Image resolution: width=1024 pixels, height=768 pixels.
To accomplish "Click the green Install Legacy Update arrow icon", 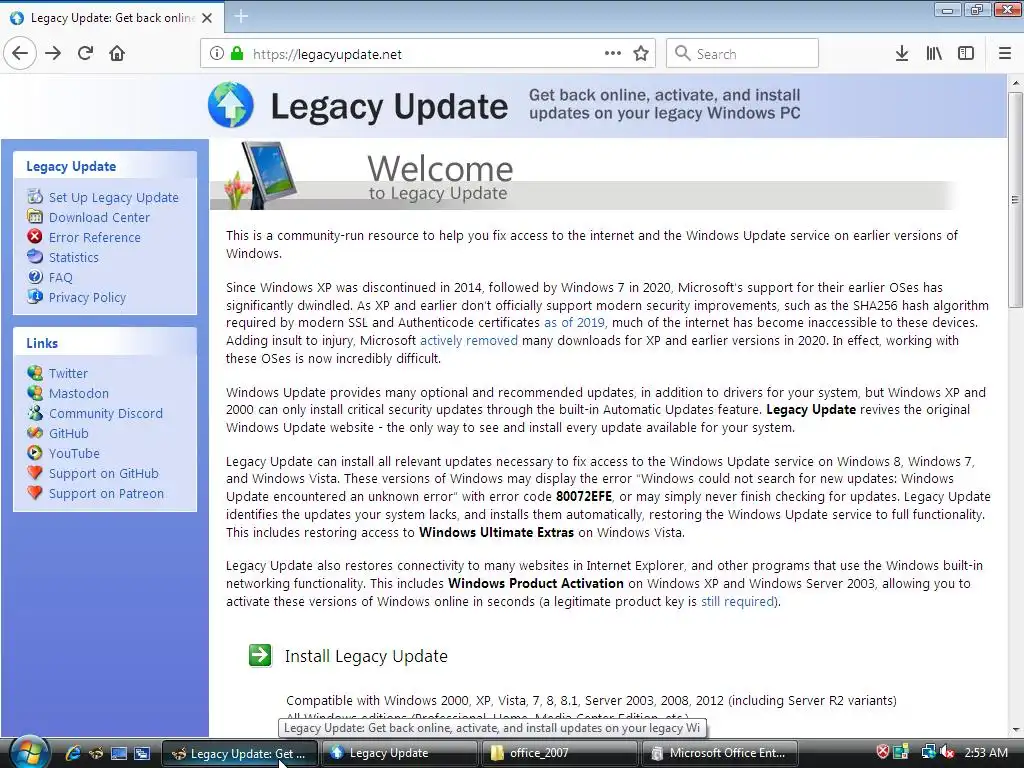I will click(260, 656).
